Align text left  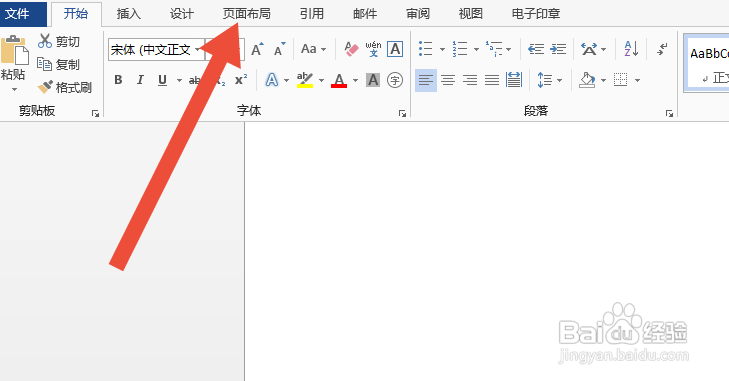tap(425, 80)
